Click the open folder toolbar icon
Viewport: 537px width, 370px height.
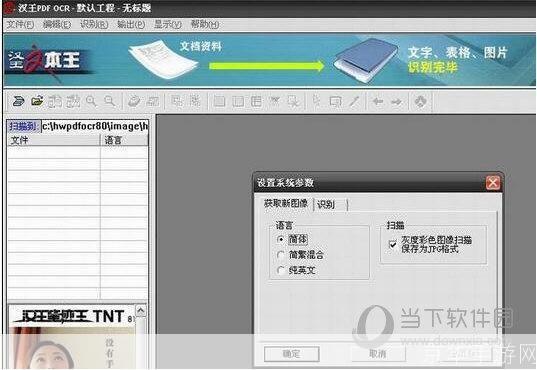tap(37, 101)
